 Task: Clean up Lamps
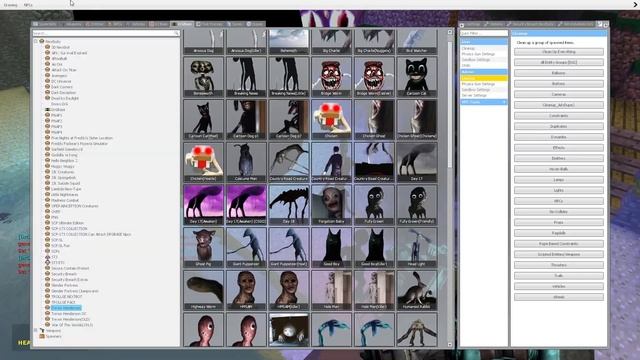[559, 180]
